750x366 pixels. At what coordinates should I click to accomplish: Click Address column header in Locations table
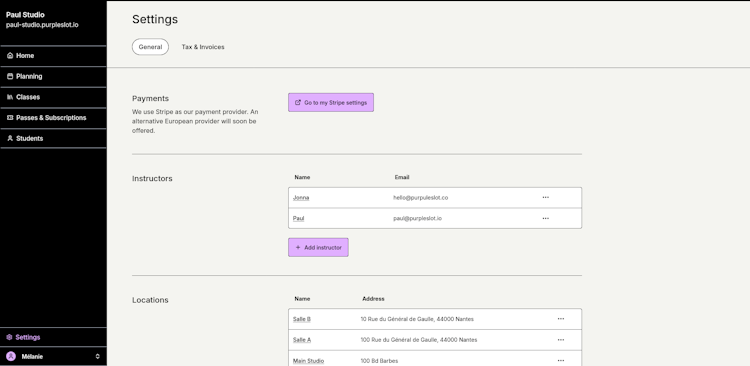click(373, 299)
